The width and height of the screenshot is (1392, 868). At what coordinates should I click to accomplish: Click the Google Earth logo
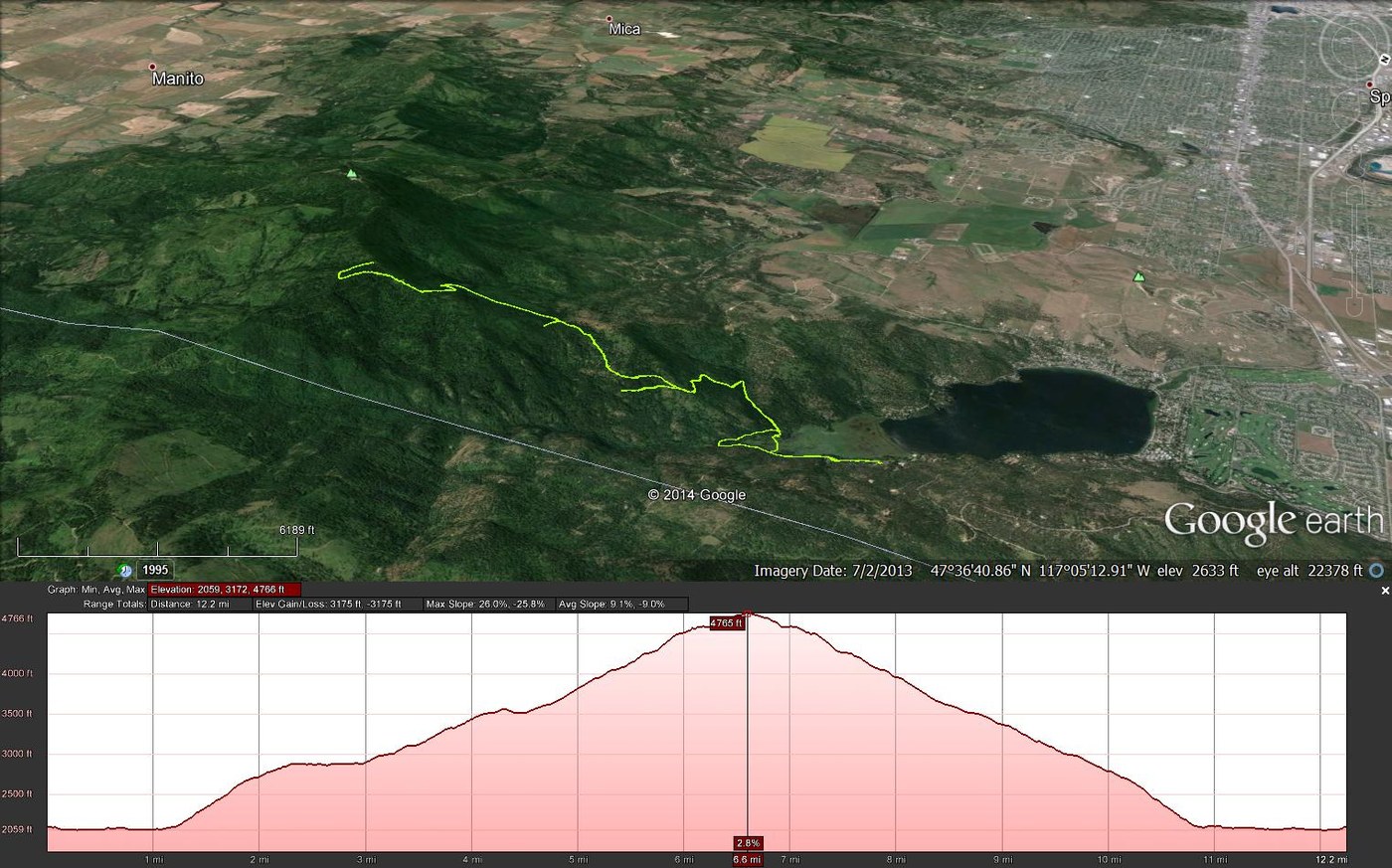(x=1273, y=521)
